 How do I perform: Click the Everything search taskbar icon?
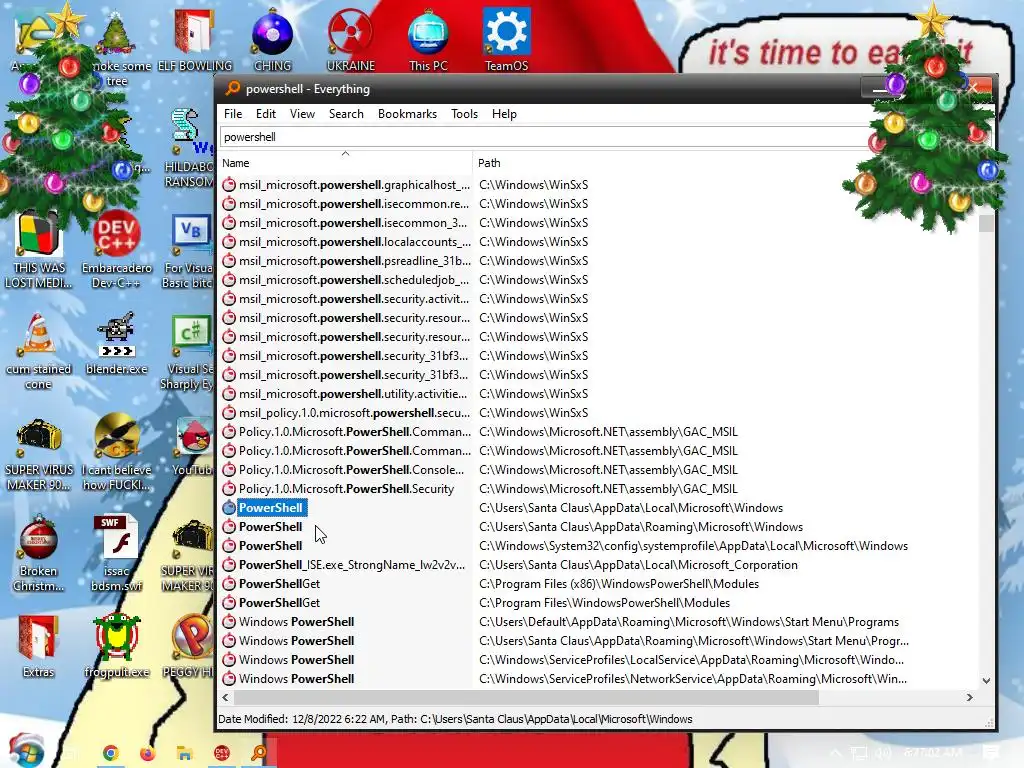tap(259, 754)
